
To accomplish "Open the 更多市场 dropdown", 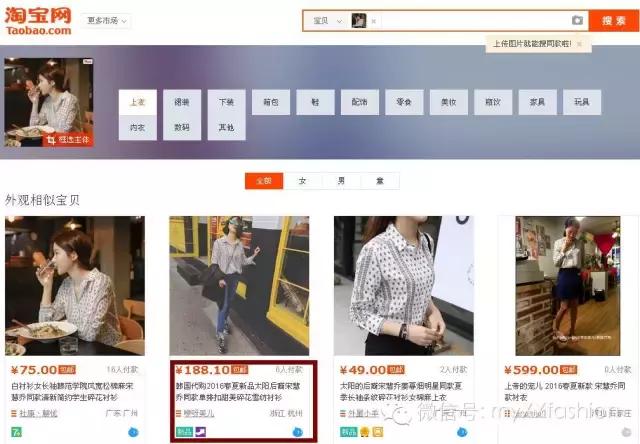I will 107,20.
